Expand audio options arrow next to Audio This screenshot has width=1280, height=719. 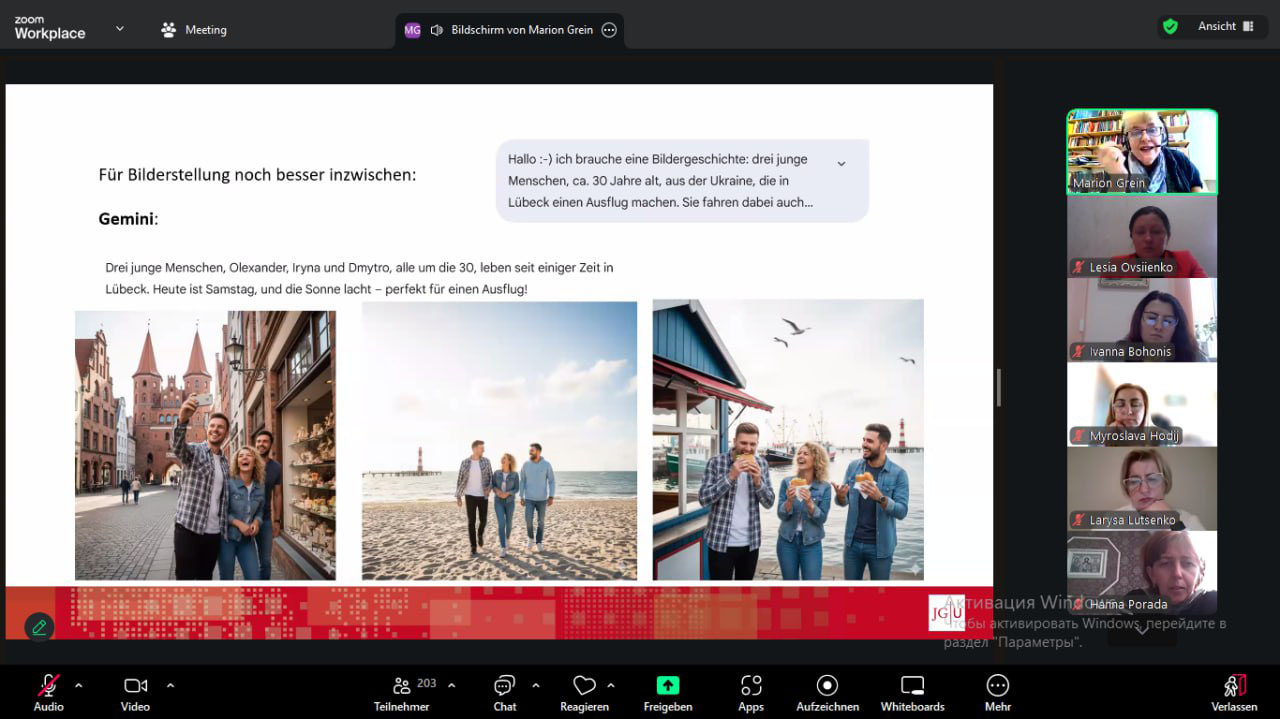pos(79,686)
